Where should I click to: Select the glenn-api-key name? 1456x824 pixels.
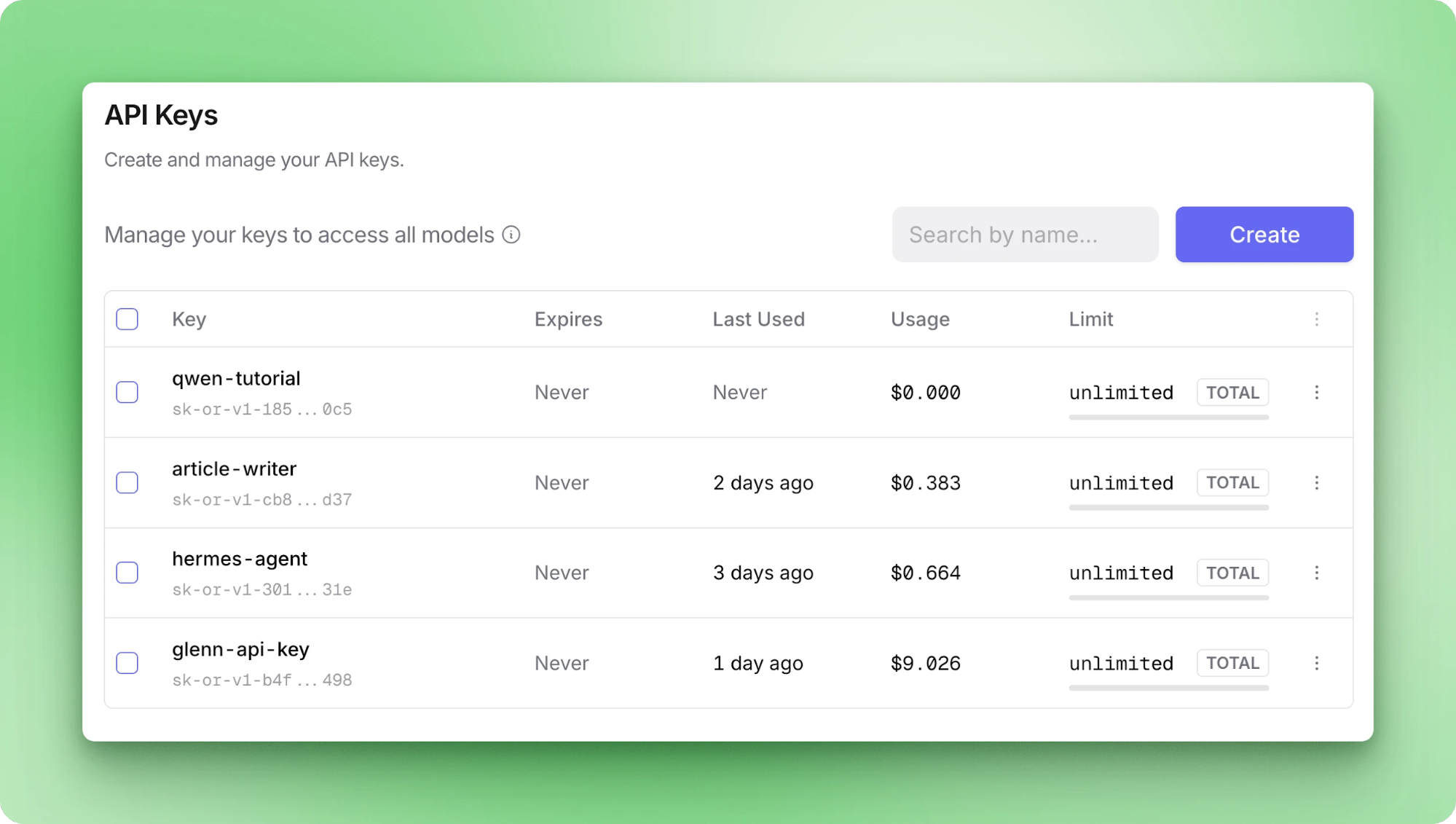[x=240, y=650]
